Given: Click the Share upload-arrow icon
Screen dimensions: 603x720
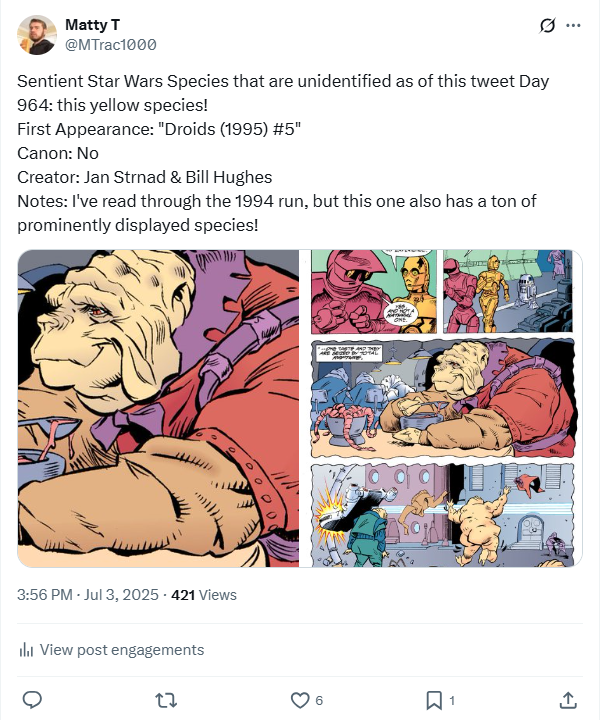Looking at the screenshot, I should tap(567, 700).
